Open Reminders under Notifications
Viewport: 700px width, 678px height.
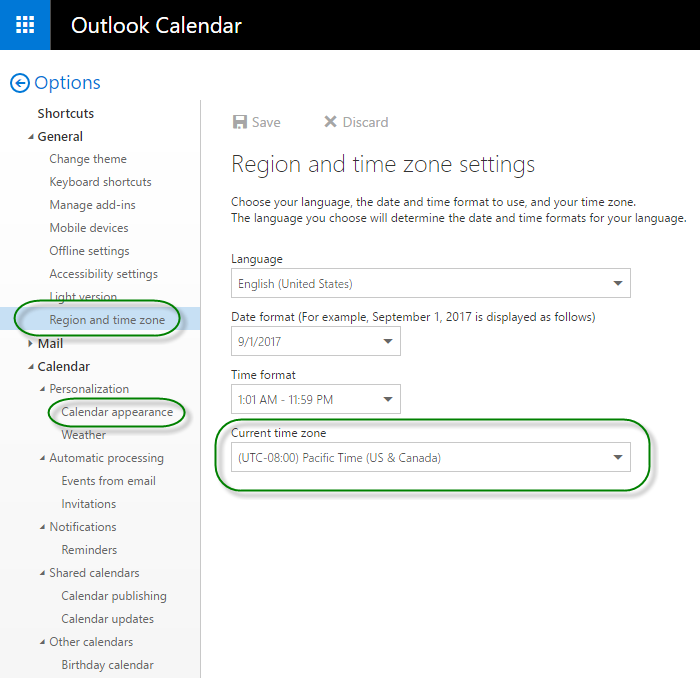pyautogui.click(x=89, y=550)
